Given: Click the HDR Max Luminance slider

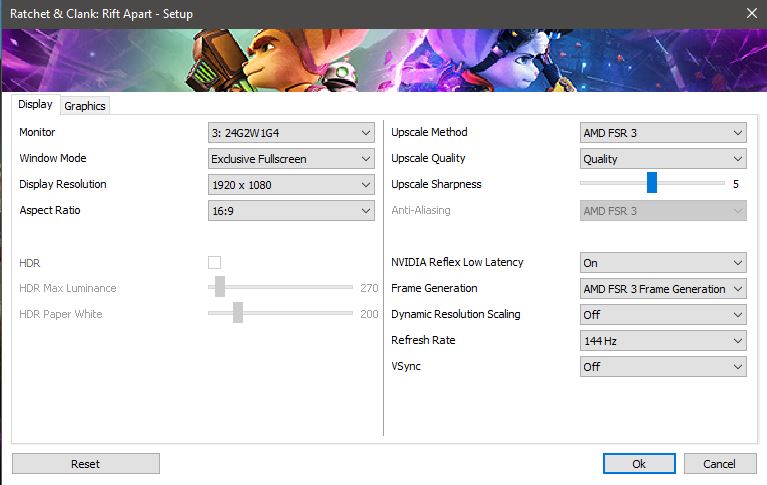Looking at the screenshot, I should (280, 287).
